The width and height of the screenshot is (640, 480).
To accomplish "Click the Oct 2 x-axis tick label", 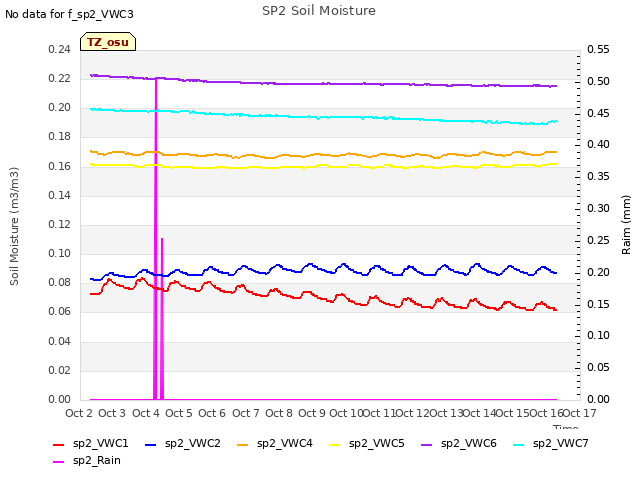I will (x=79, y=413).
